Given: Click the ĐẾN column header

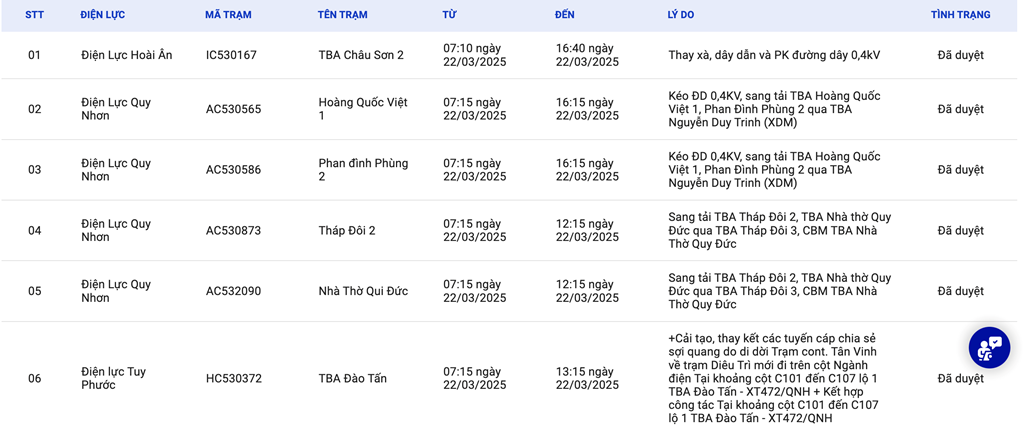Looking at the screenshot, I should [565, 15].
